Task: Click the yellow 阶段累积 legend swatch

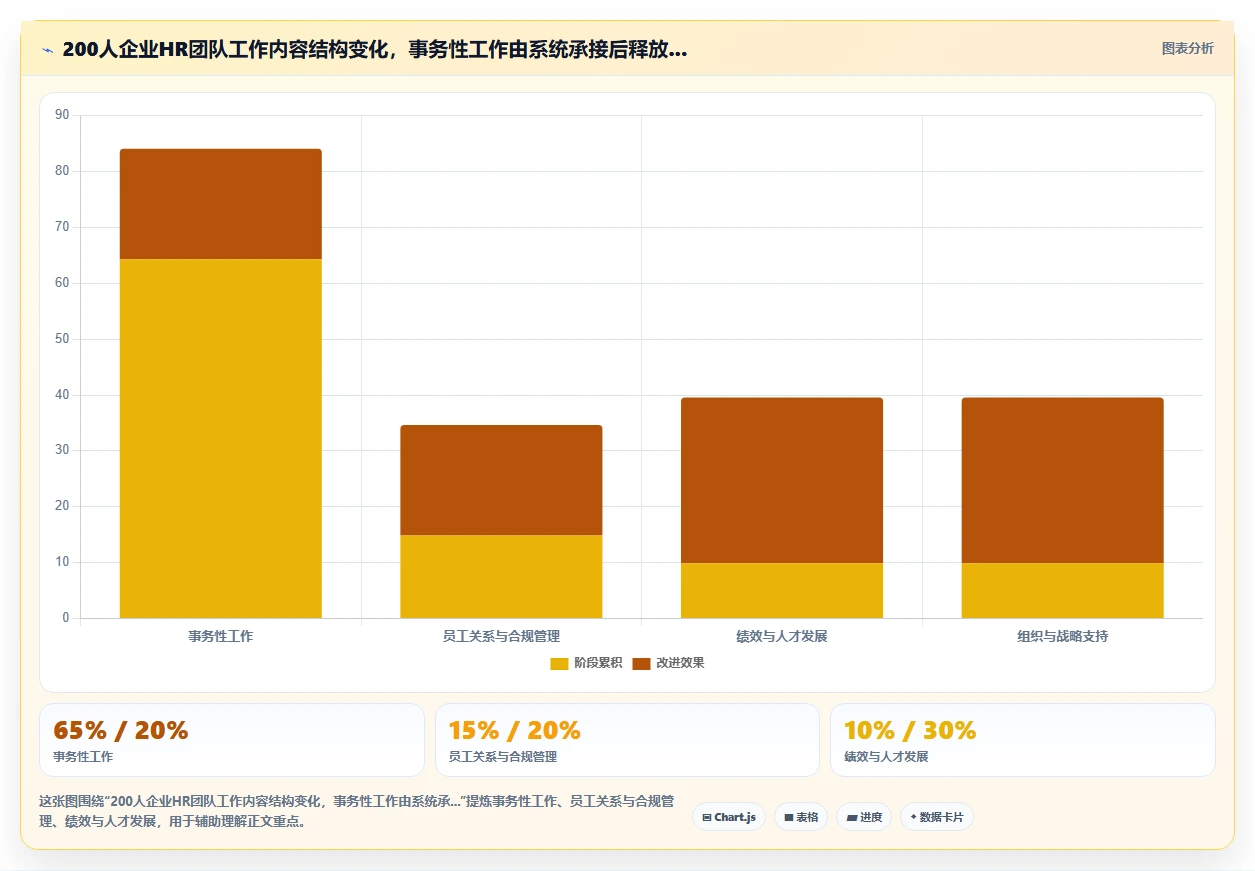Action: pos(559,664)
